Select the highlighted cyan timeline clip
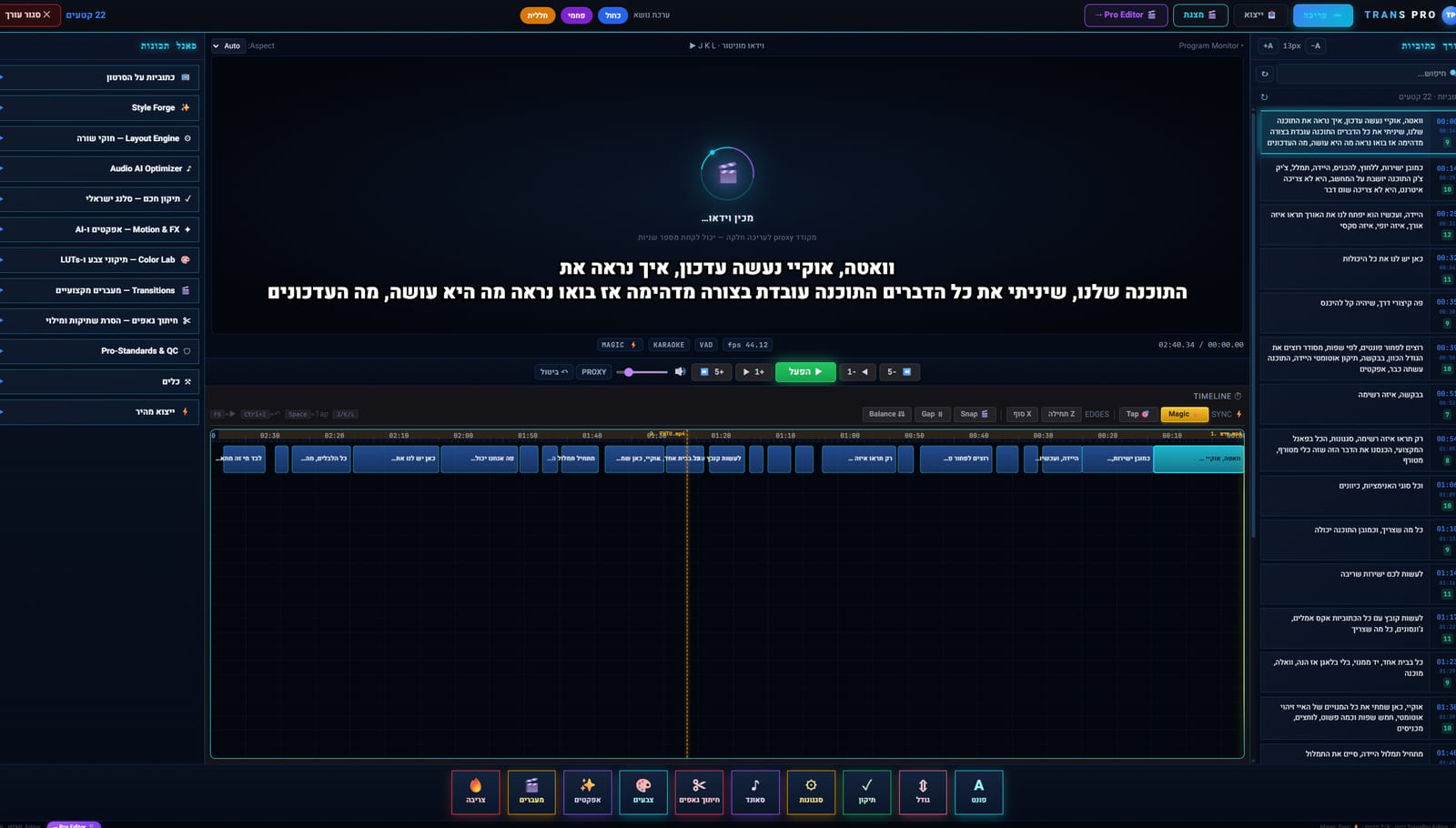Viewport: 1456px width, 828px height. pyautogui.click(x=1198, y=459)
